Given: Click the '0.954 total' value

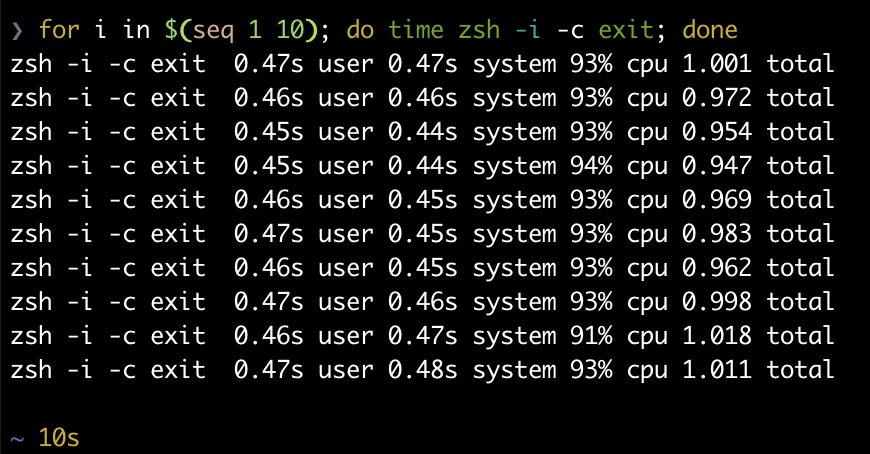Looking at the screenshot, I should tap(758, 132).
